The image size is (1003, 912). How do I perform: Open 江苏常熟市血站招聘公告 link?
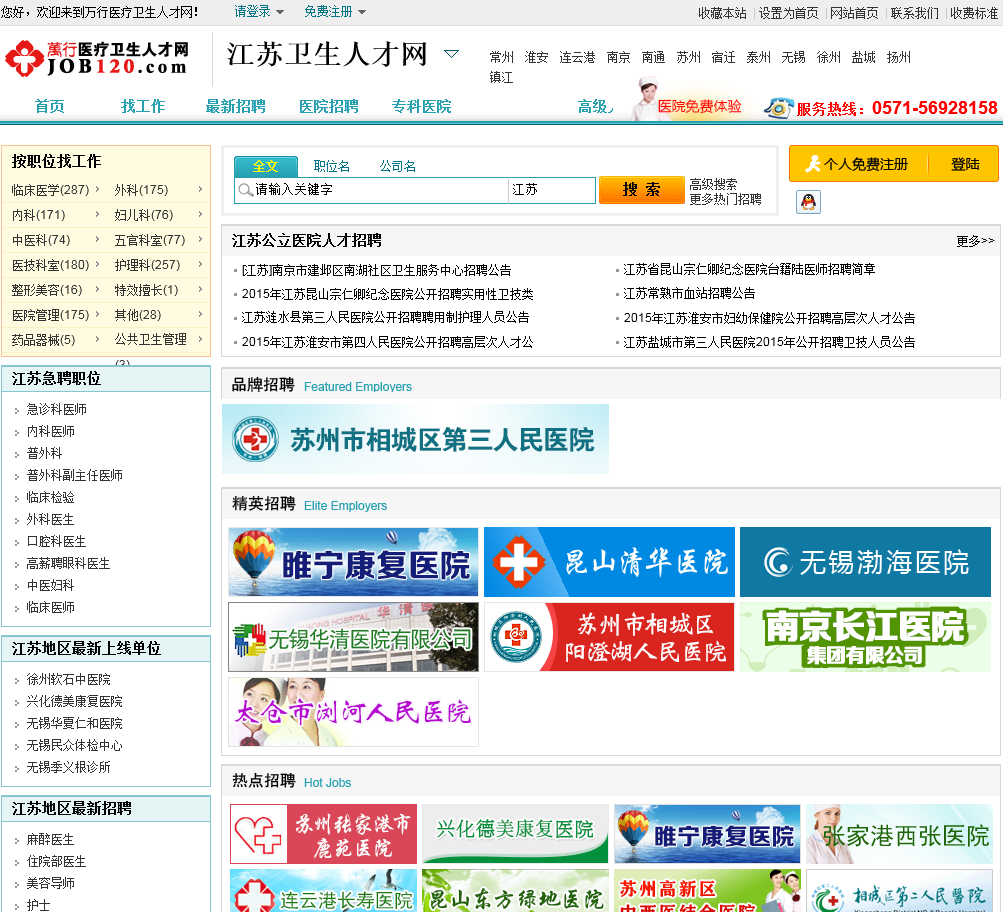point(689,294)
